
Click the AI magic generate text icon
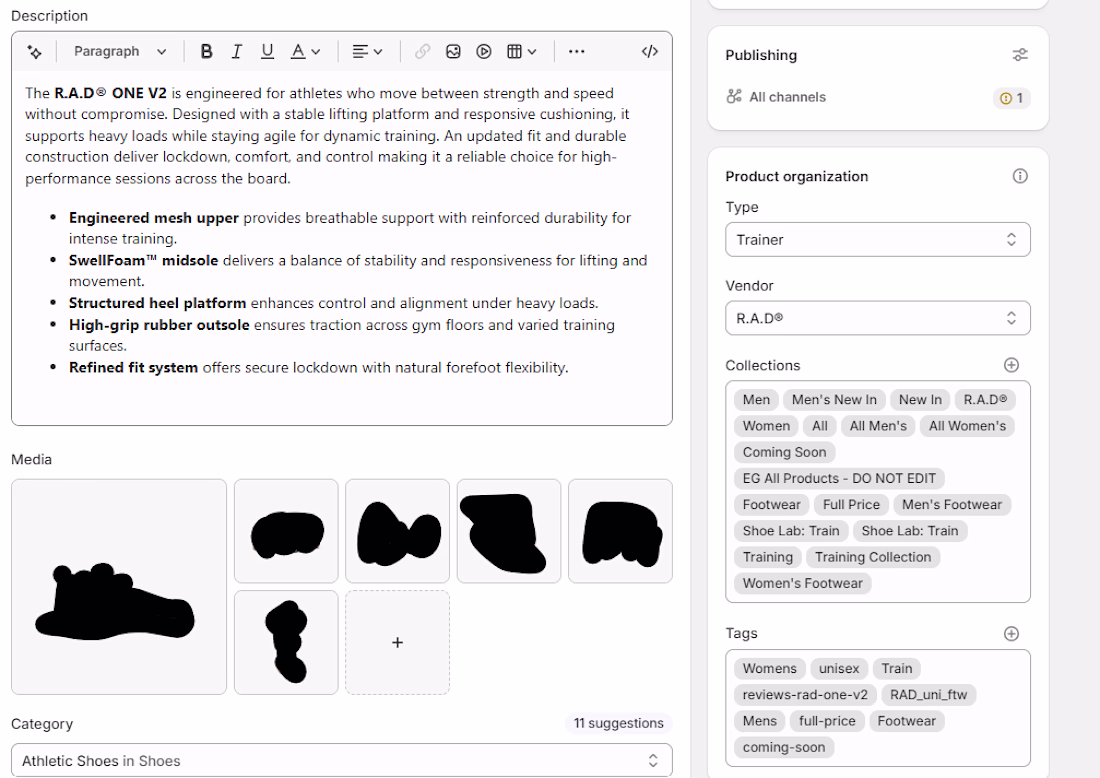point(34,52)
